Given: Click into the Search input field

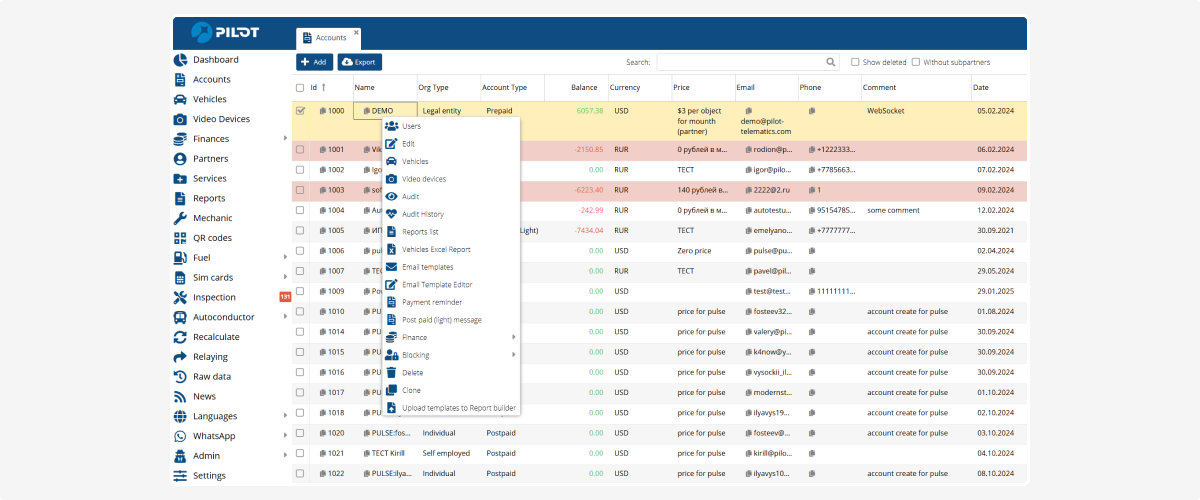Looking at the screenshot, I should (x=740, y=62).
